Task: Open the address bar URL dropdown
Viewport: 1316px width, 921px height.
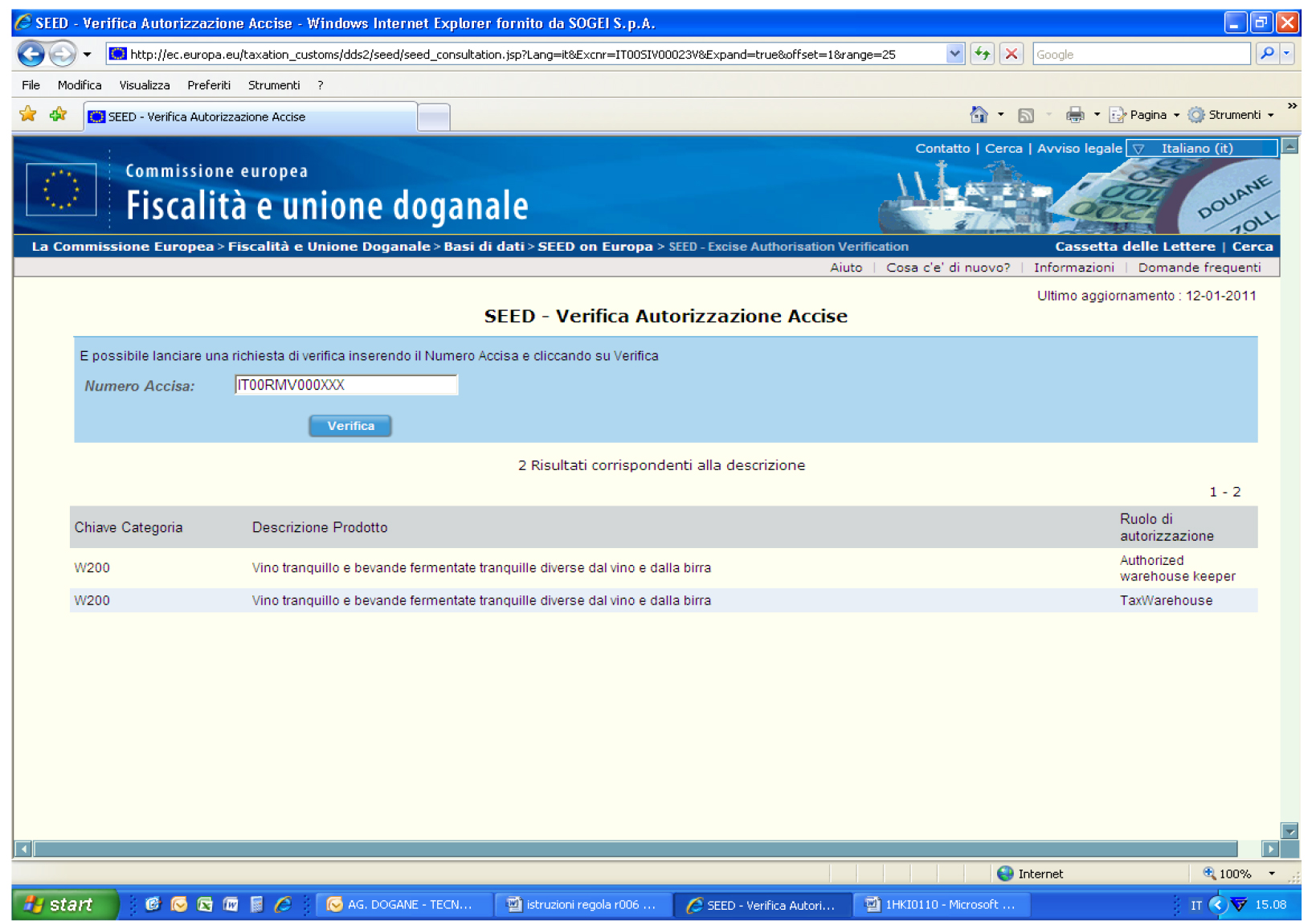Action: click(954, 55)
